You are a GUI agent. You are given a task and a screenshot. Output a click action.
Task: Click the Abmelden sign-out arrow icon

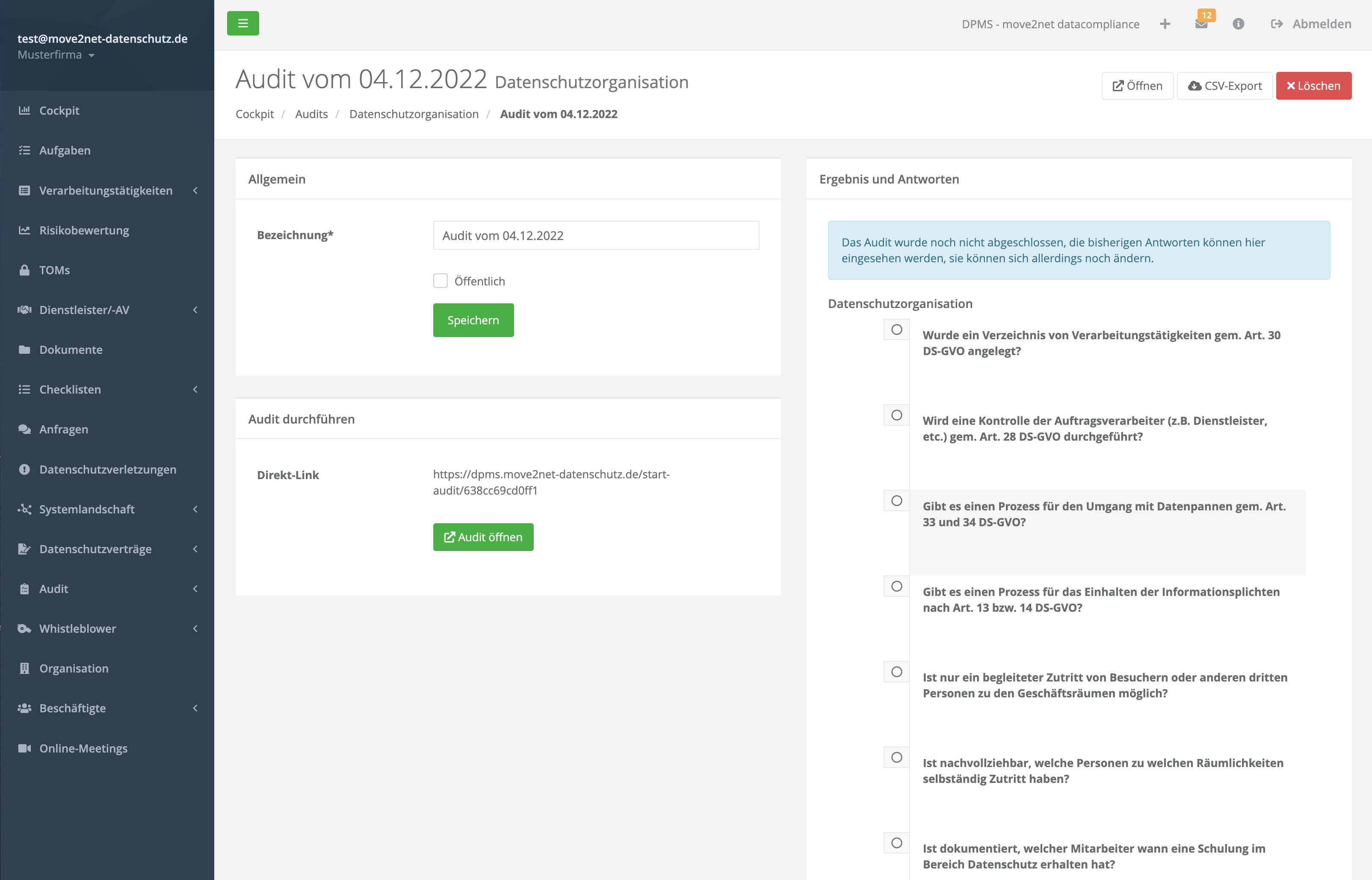click(x=1277, y=24)
